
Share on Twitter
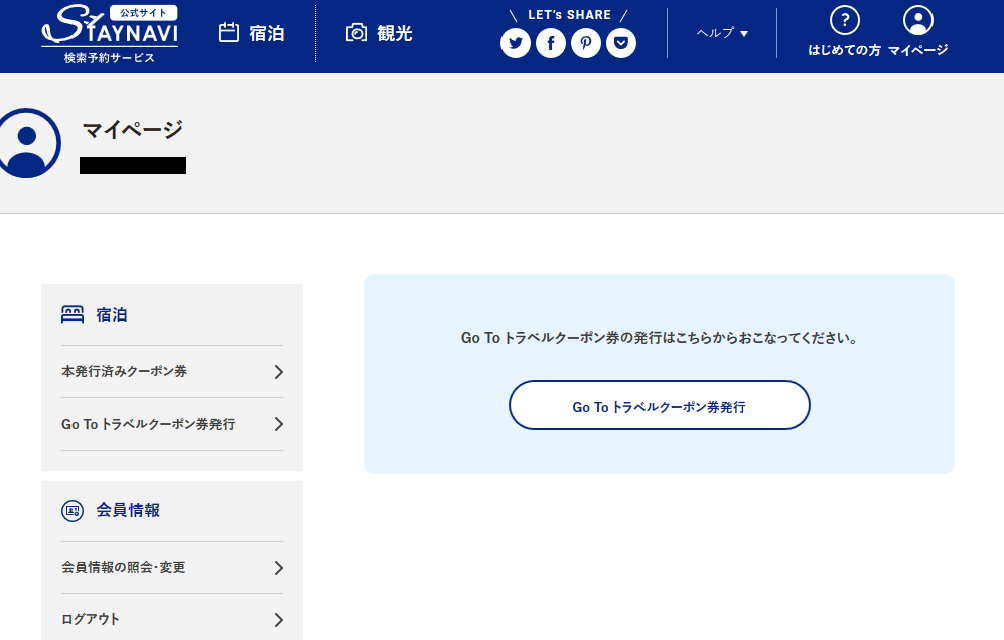515,43
